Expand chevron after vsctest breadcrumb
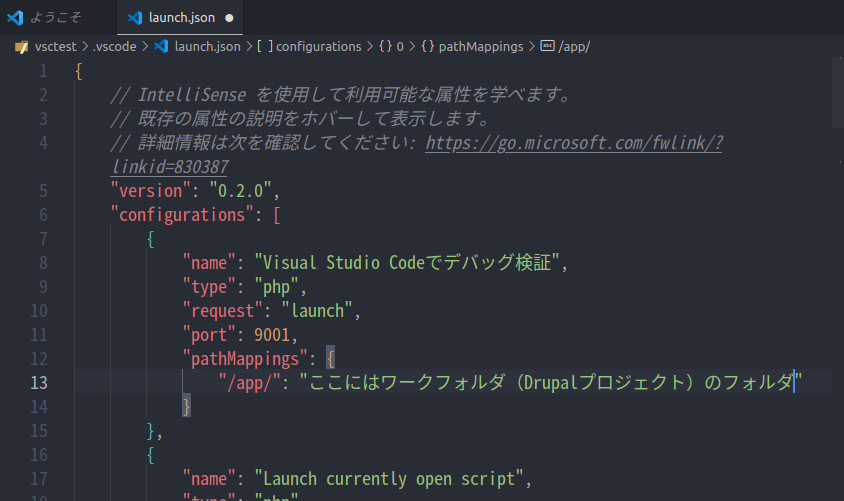The height and width of the screenshot is (501, 844). (85, 47)
